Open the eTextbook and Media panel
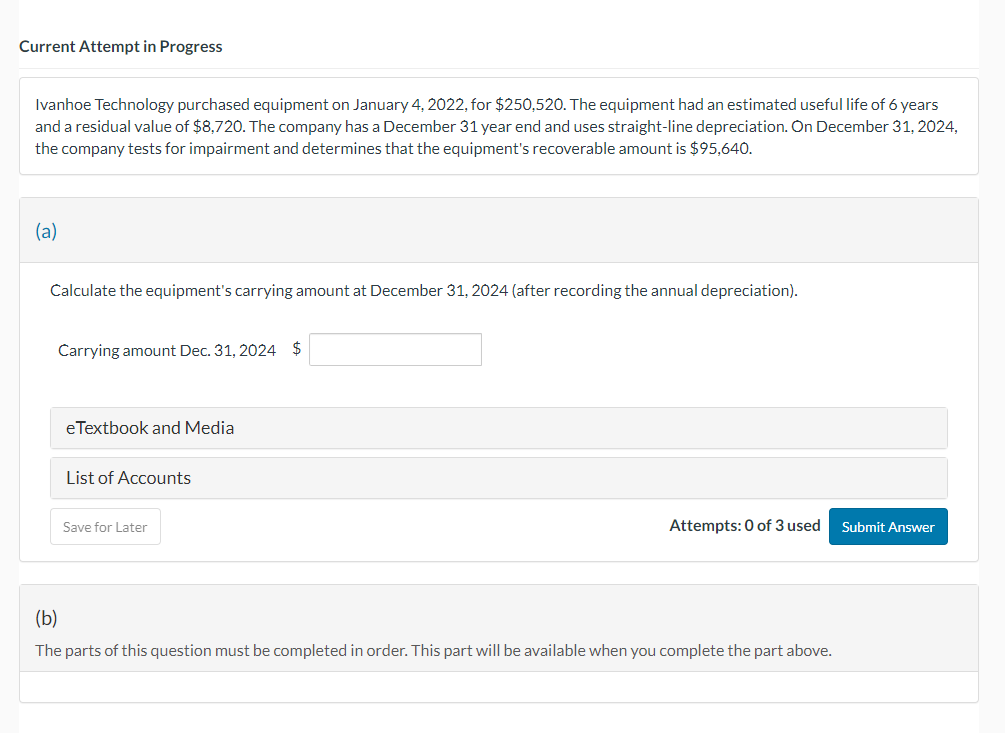1005x733 pixels. pos(148,427)
